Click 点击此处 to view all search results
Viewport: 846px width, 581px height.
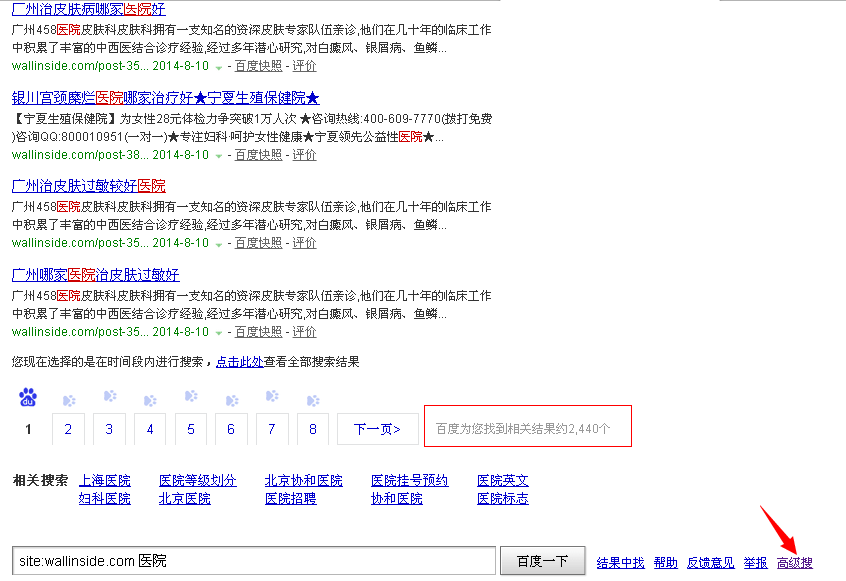[x=238, y=362]
